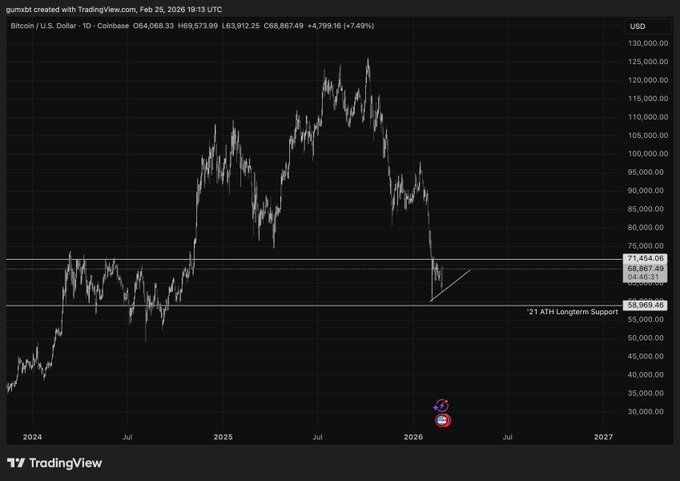Select the 71,454.06 horizontal line price label
This screenshot has height=481, width=680.
coord(645,258)
